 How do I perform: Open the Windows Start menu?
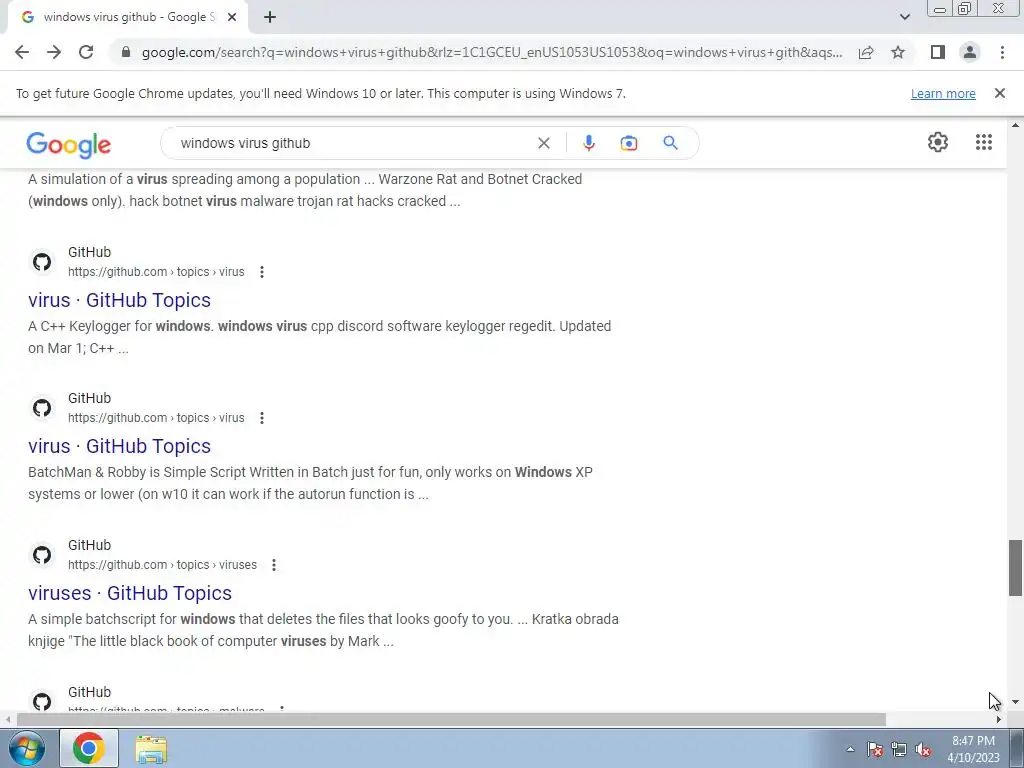pos(25,748)
